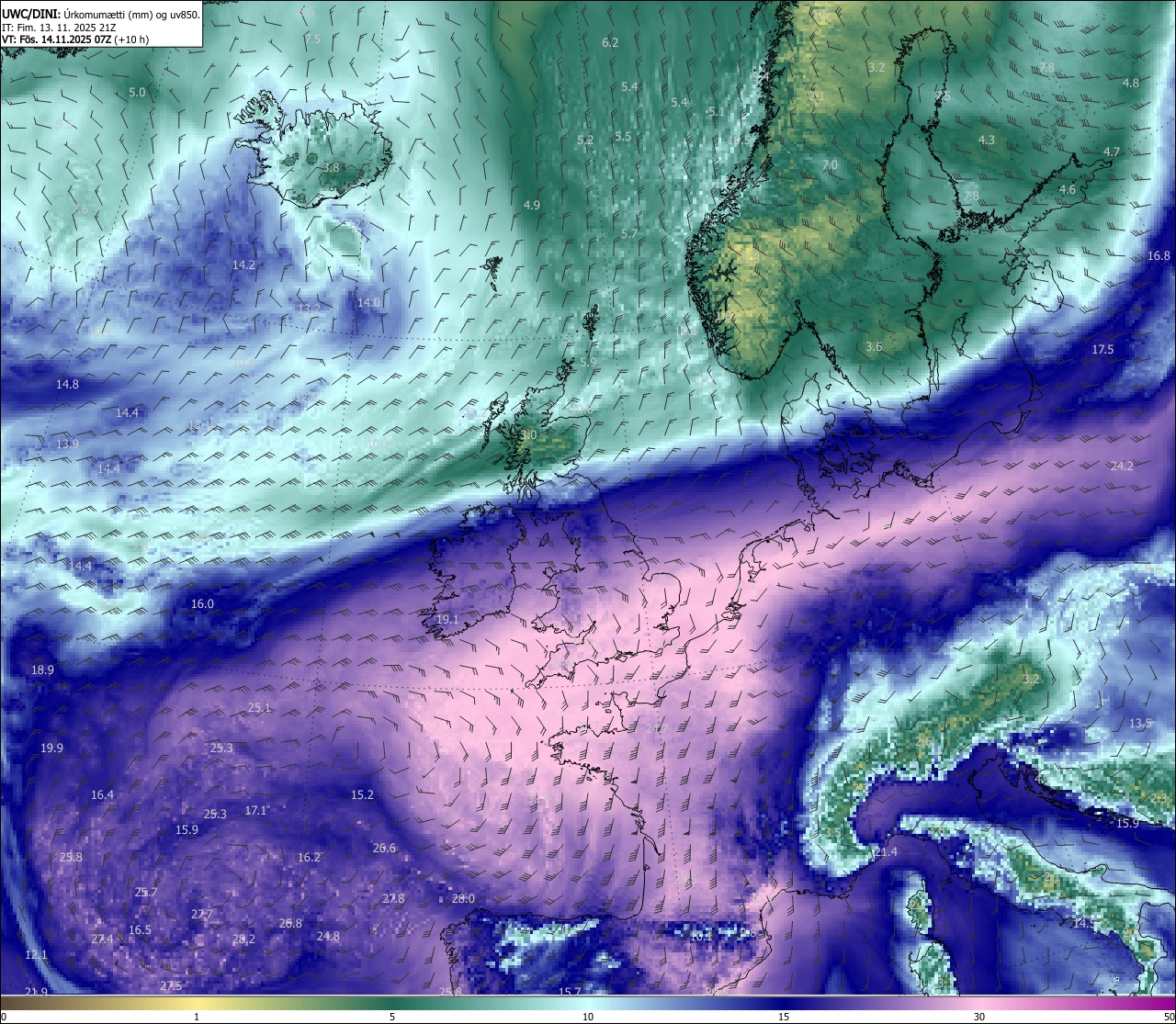Click the '16.2' value in the Atlantic
The height and width of the screenshot is (1024, 1176).
point(309,858)
